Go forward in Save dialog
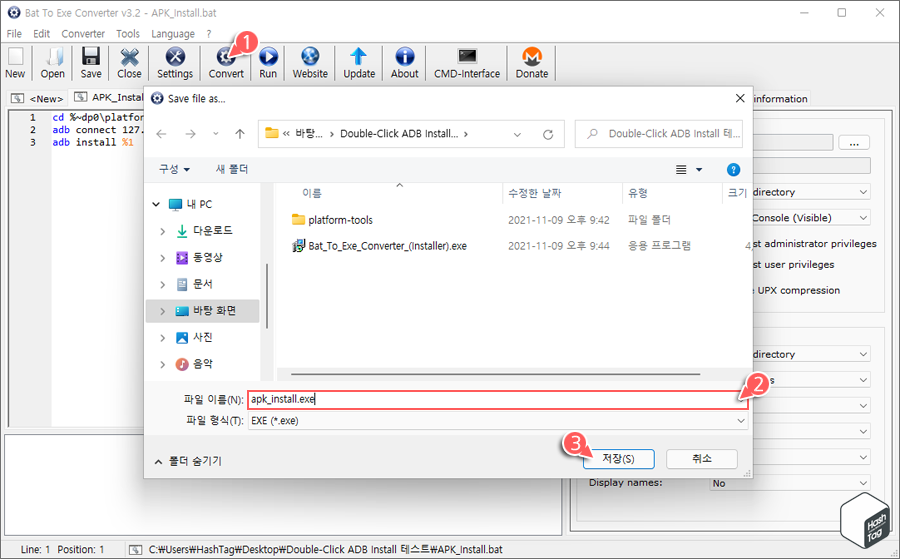Screen dimensions: 900x559 pyautogui.click(x=190, y=134)
